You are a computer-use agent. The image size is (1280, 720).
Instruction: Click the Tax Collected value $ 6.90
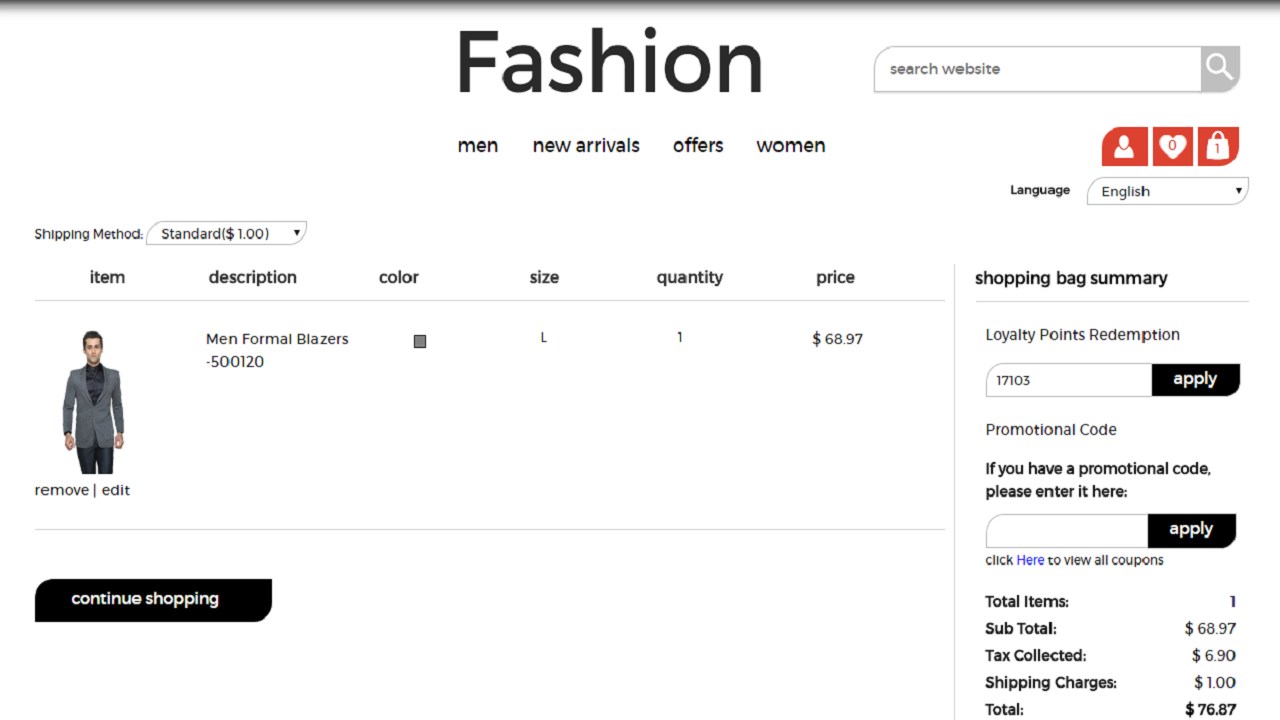[1214, 656]
